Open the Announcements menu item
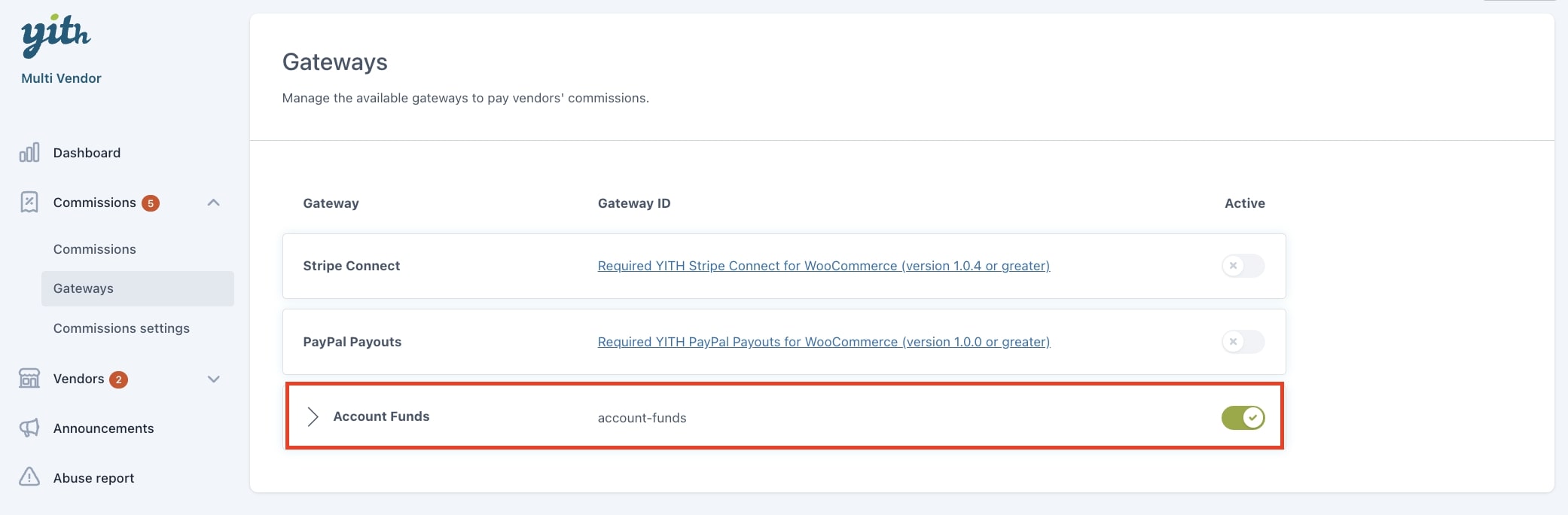The height and width of the screenshot is (515, 1568). pos(103,428)
